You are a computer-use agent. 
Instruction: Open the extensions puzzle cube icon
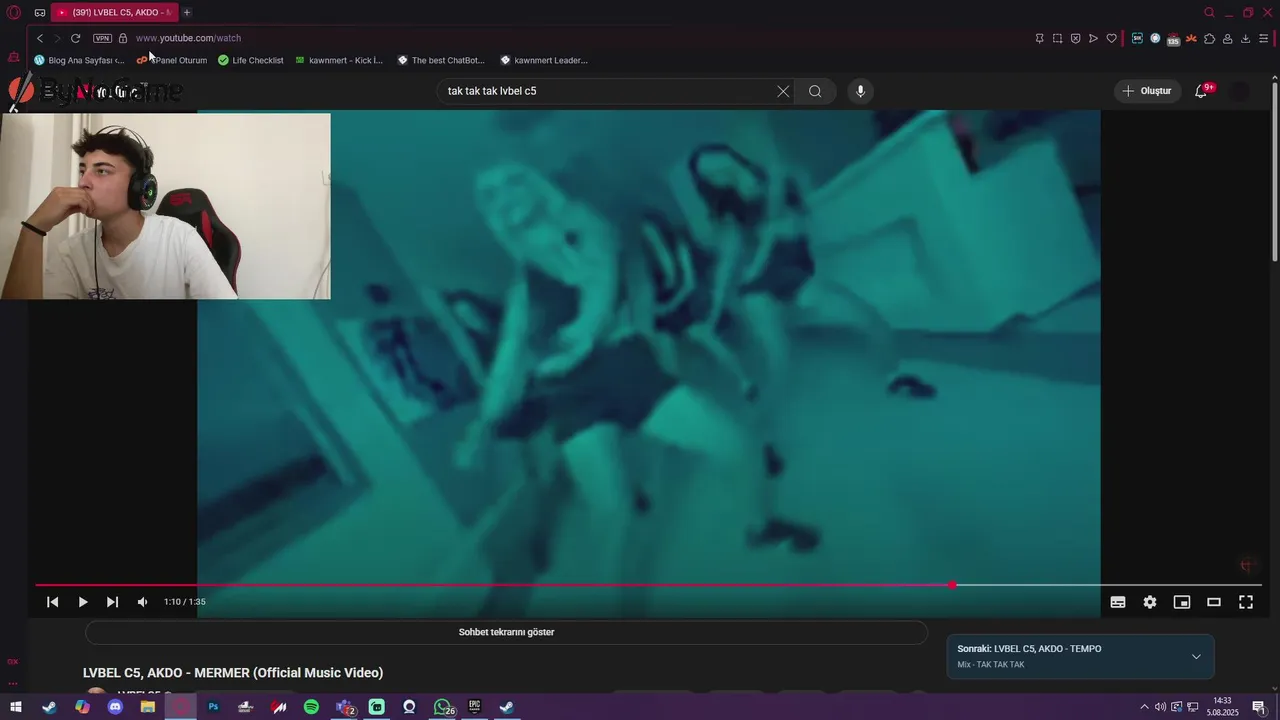(x=1209, y=38)
